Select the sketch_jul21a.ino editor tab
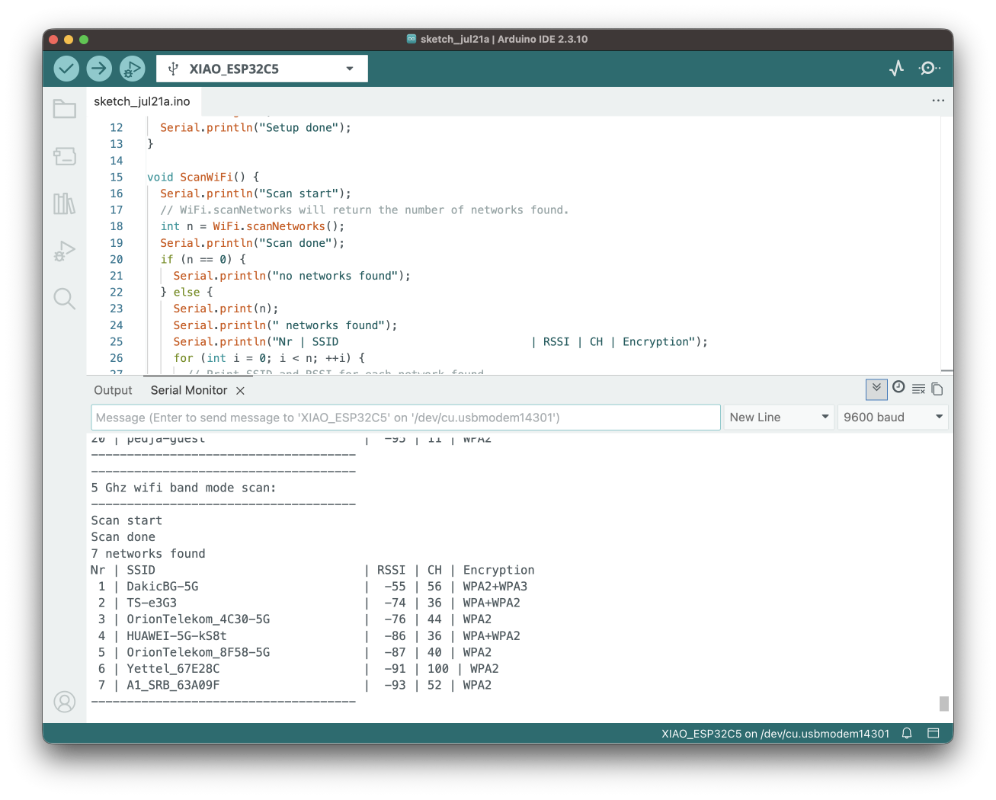 pyautogui.click(x=142, y=102)
